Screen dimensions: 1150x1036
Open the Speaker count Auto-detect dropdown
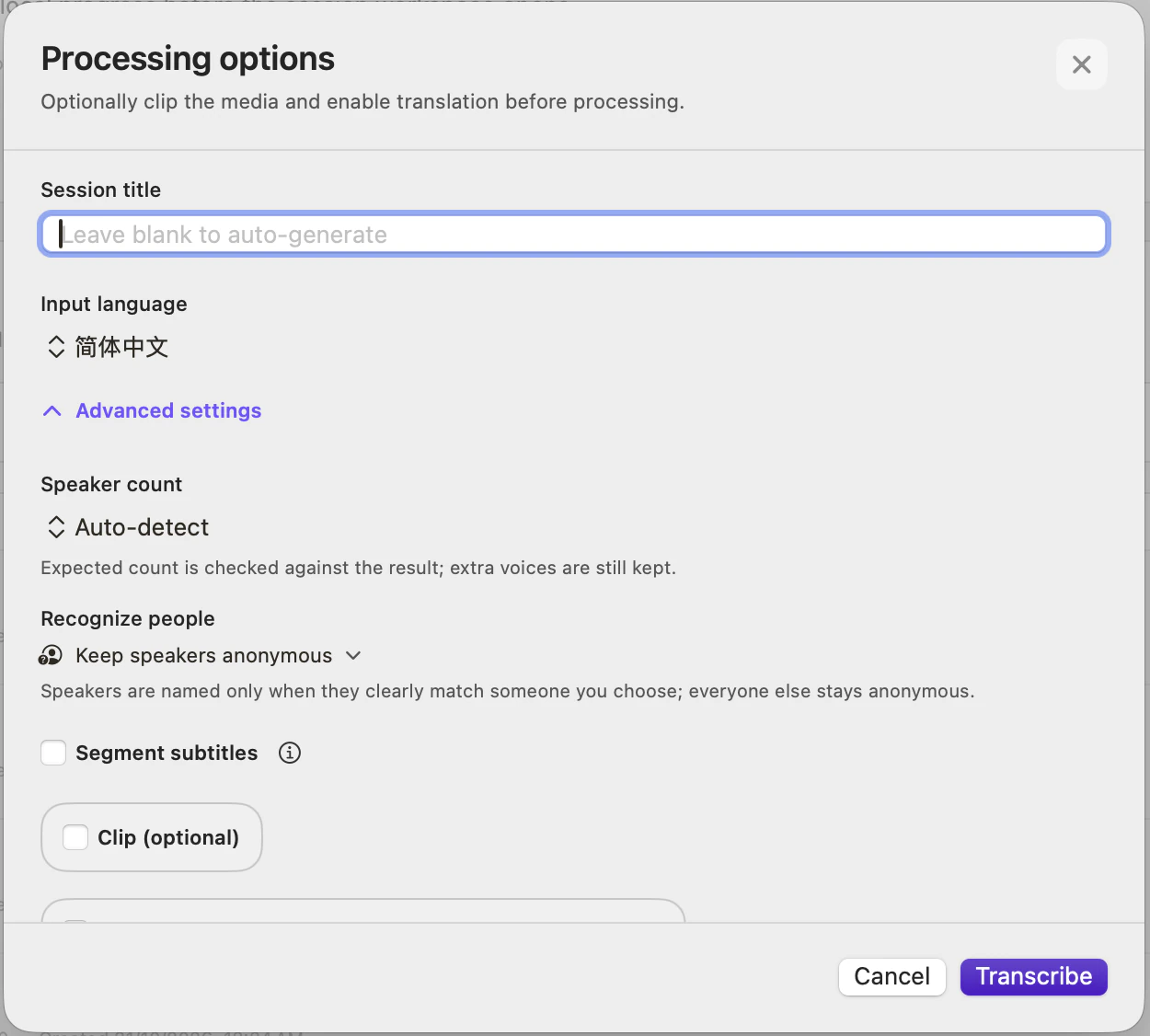point(128,527)
